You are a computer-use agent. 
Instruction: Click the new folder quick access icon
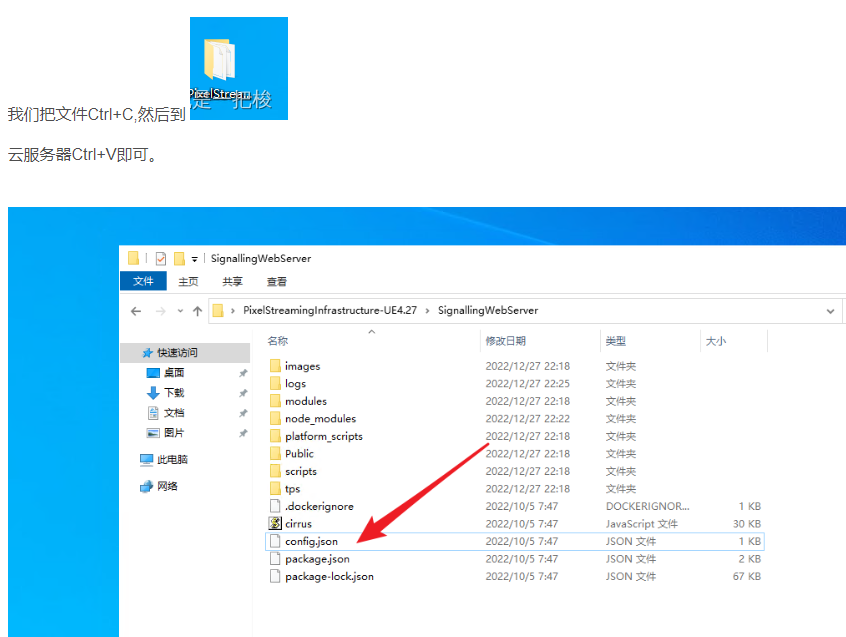tap(179, 259)
